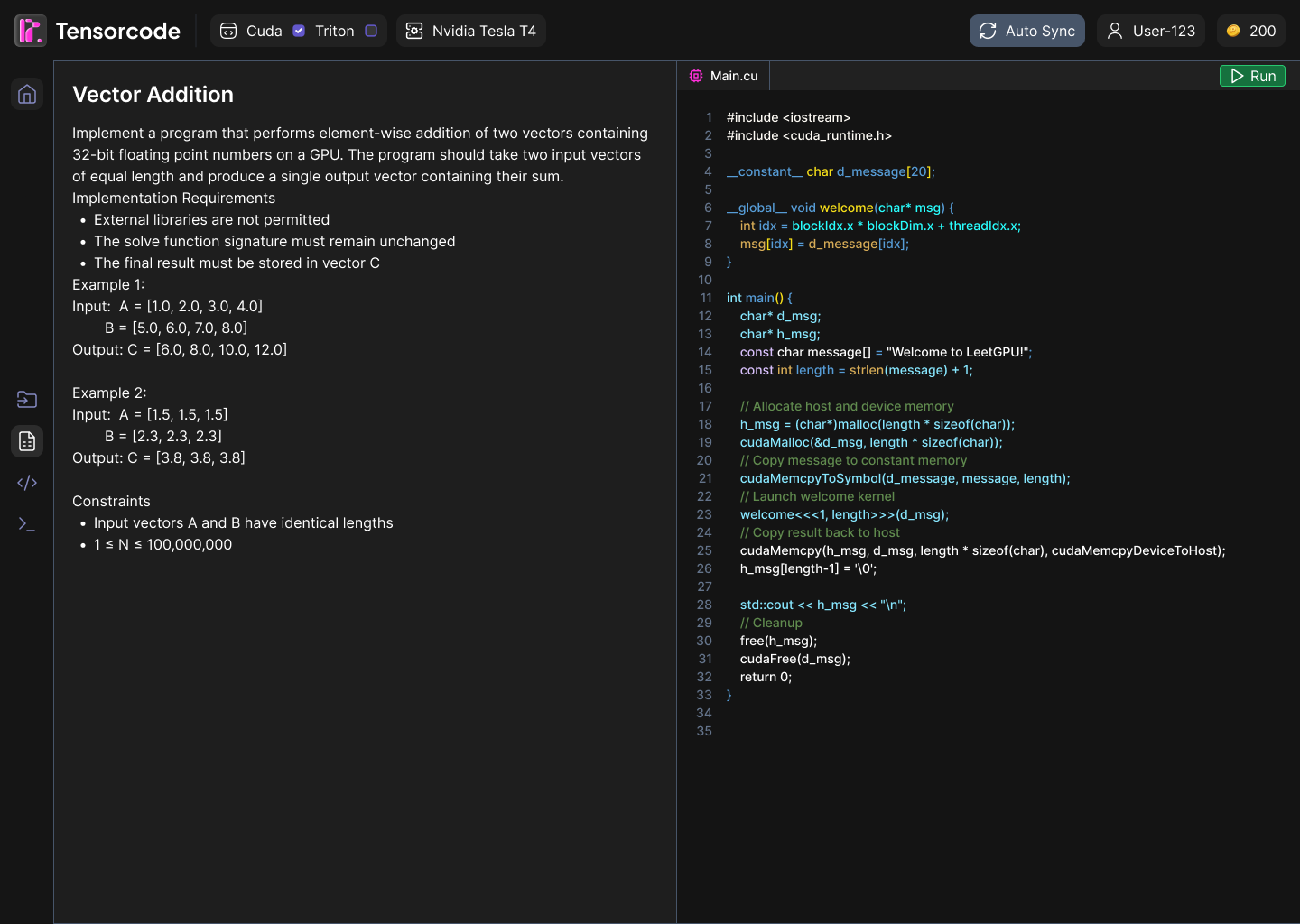Image resolution: width=1300 pixels, height=924 pixels.
Task: Click the User-123 profile button
Action: (1150, 30)
